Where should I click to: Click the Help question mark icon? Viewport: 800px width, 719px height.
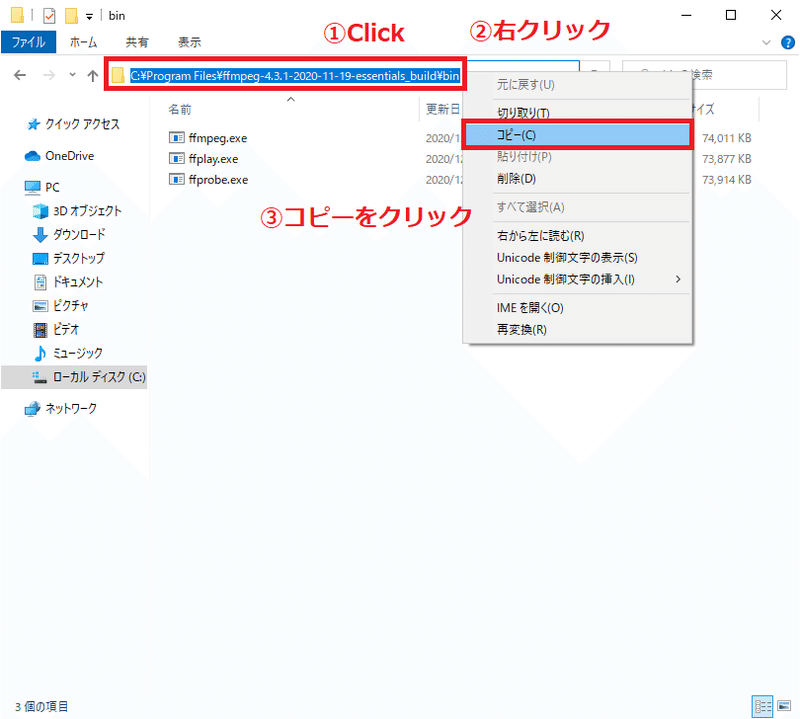click(788, 42)
